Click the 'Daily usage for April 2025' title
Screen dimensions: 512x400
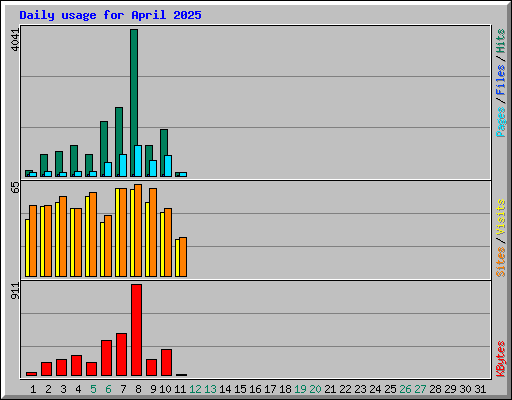pyautogui.click(x=110, y=15)
